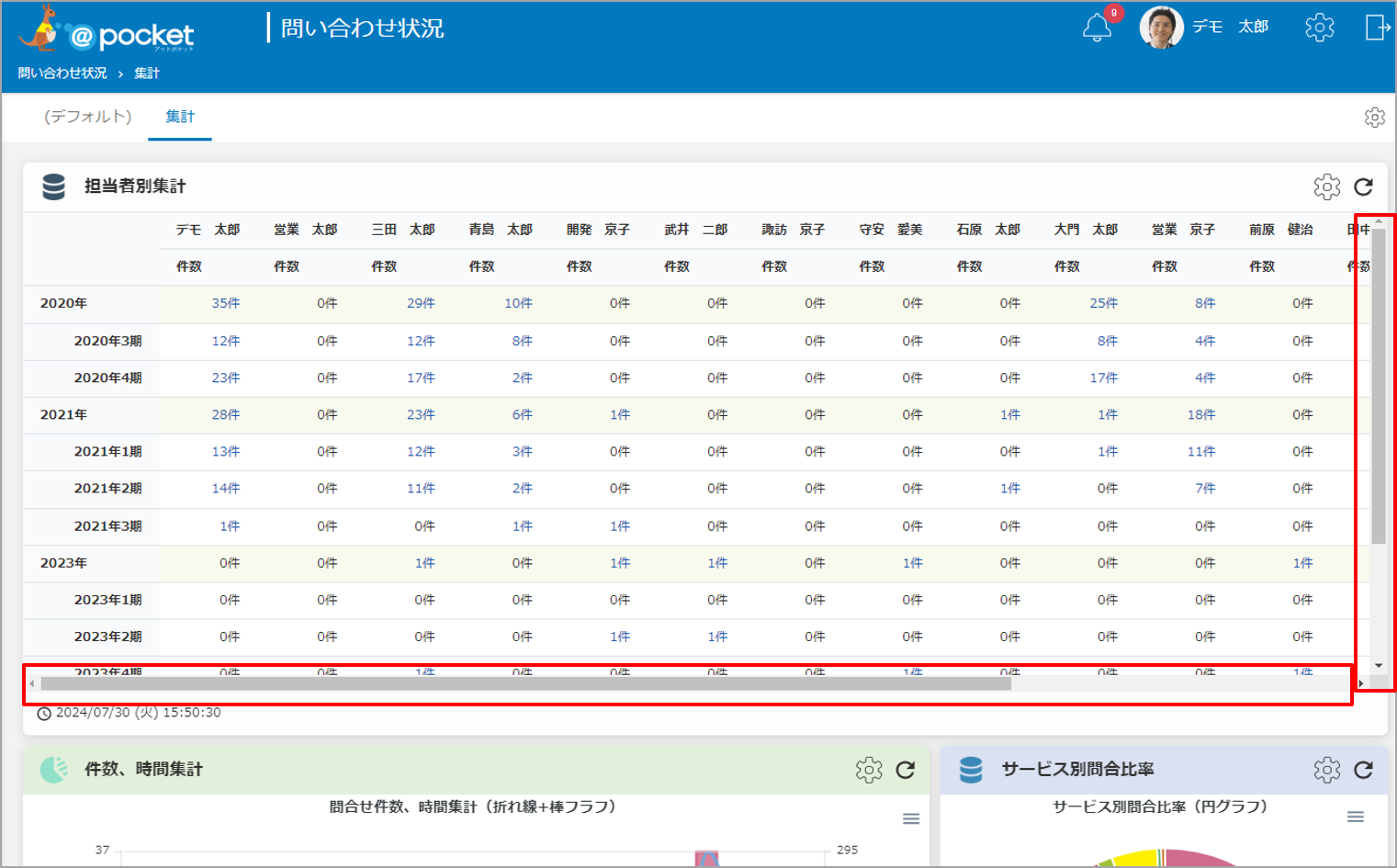Screen dimensions: 1397x868
Task: Open settings for サービス別問合比率 panel
Action: click(1326, 770)
